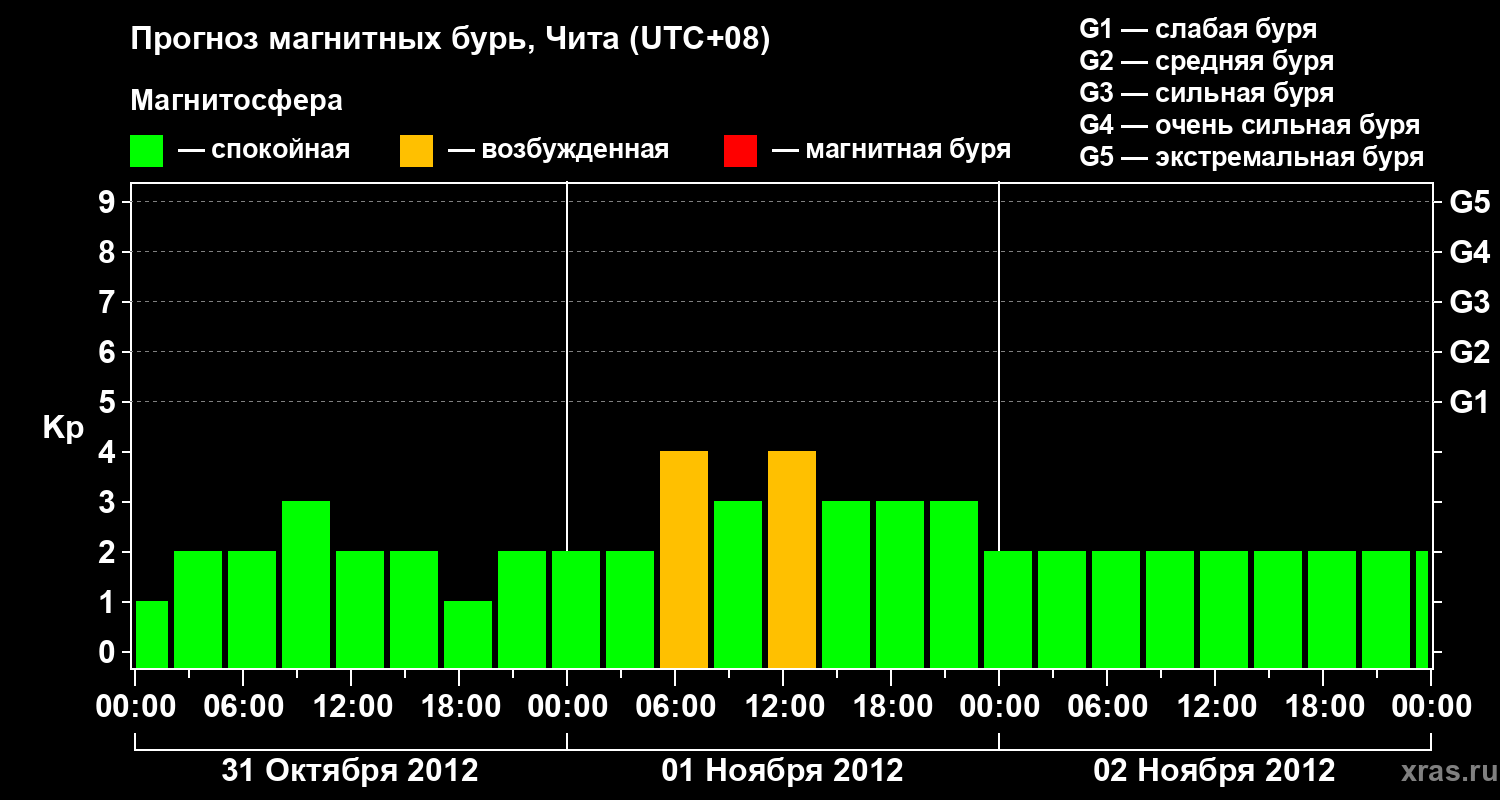Image resolution: width=1500 pixels, height=800 pixels.
Task: Click the red 'магнитная буря' legend swatch
Action: 740,151
